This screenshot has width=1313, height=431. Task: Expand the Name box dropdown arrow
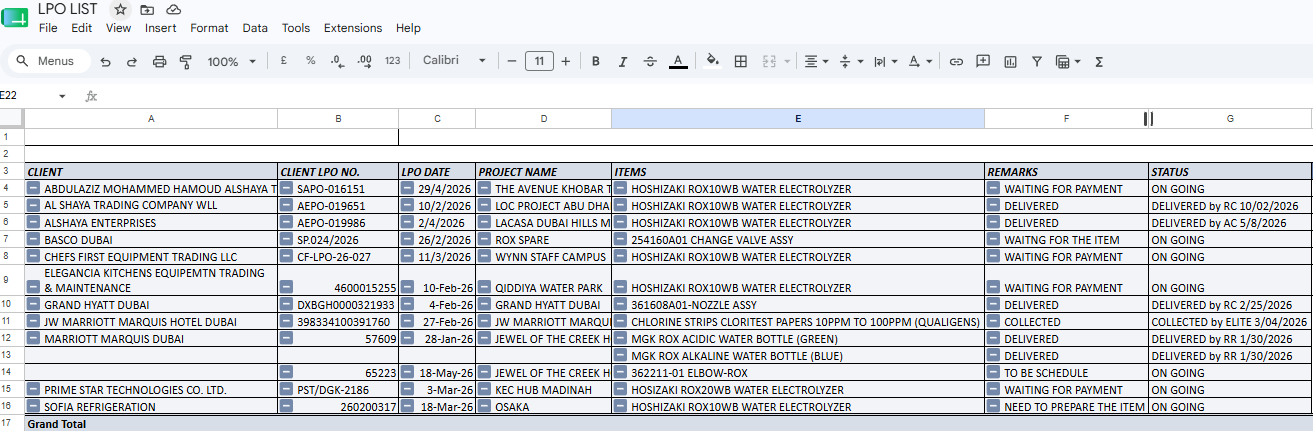62,96
